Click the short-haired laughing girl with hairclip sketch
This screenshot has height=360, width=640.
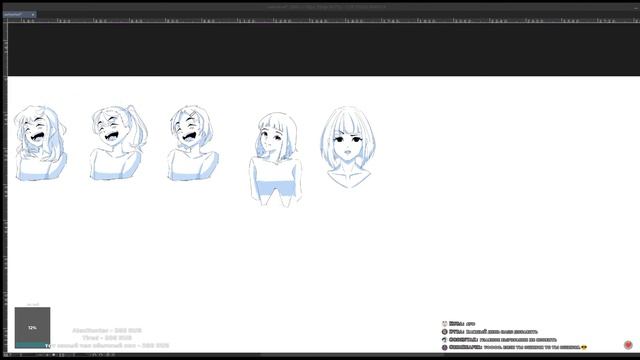click(x=193, y=143)
